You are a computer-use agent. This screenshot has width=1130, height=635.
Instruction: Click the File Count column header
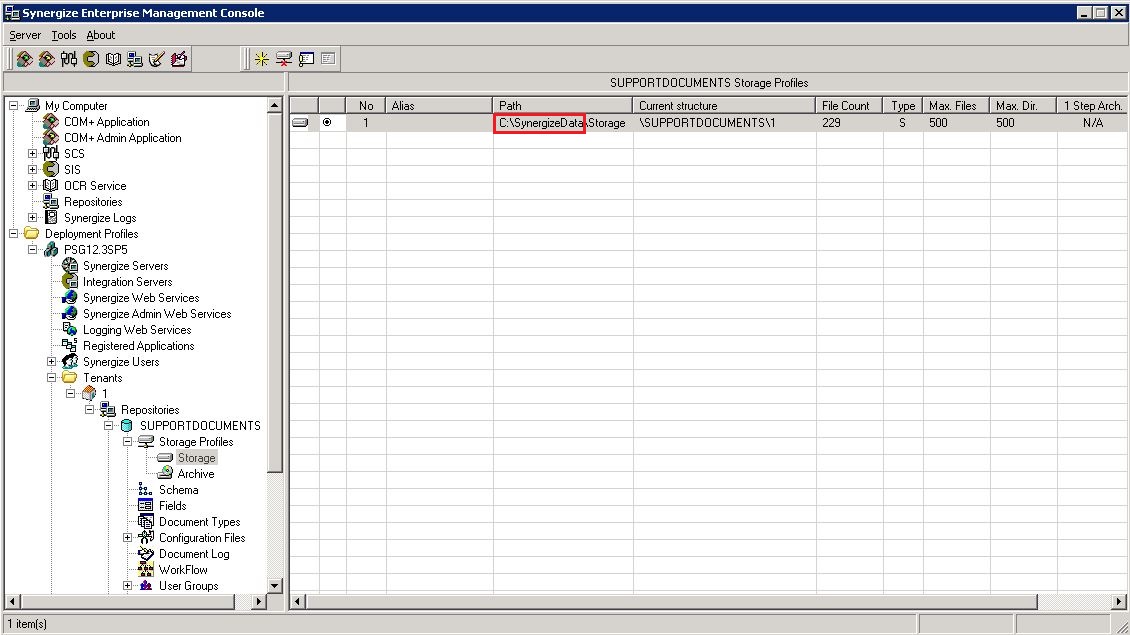point(850,106)
